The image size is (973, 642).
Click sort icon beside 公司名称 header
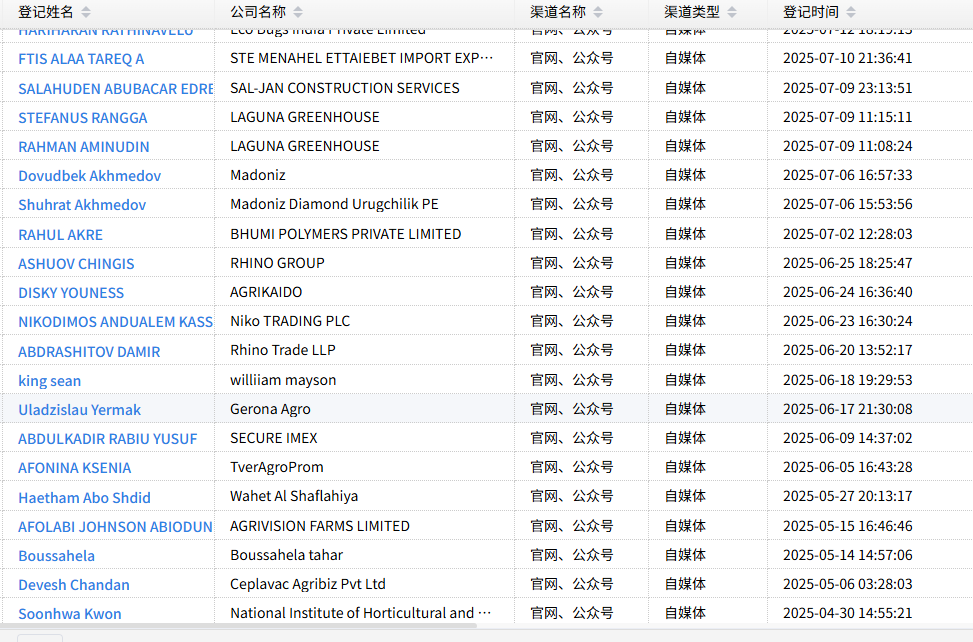click(x=298, y=12)
